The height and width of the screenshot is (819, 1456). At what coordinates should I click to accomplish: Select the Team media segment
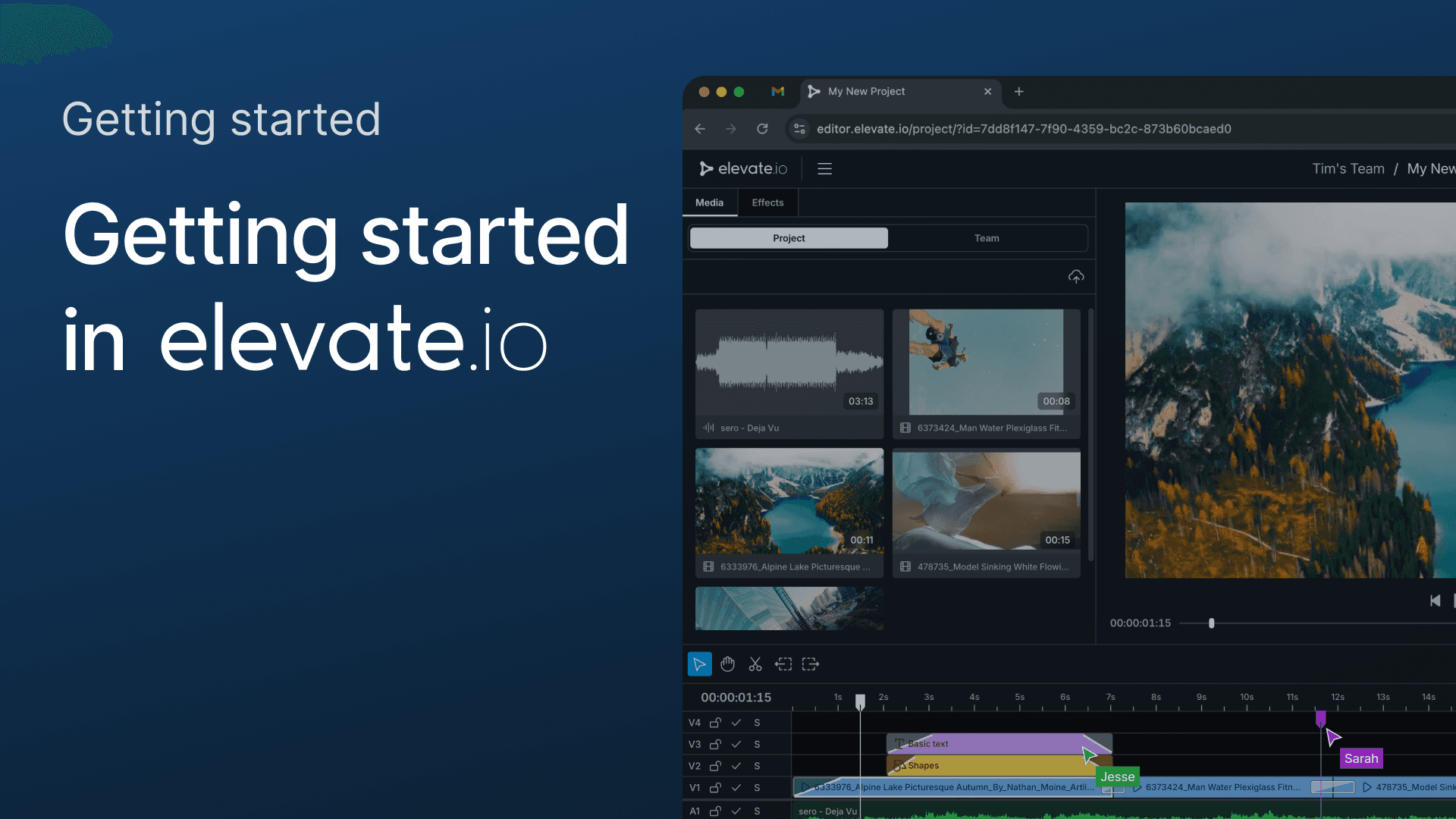(x=987, y=238)
